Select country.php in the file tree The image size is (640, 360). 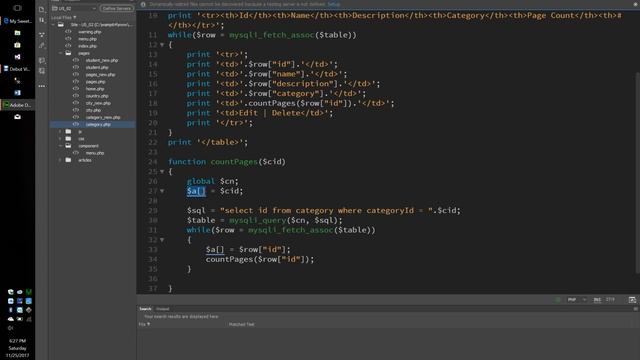coord(97,96)
